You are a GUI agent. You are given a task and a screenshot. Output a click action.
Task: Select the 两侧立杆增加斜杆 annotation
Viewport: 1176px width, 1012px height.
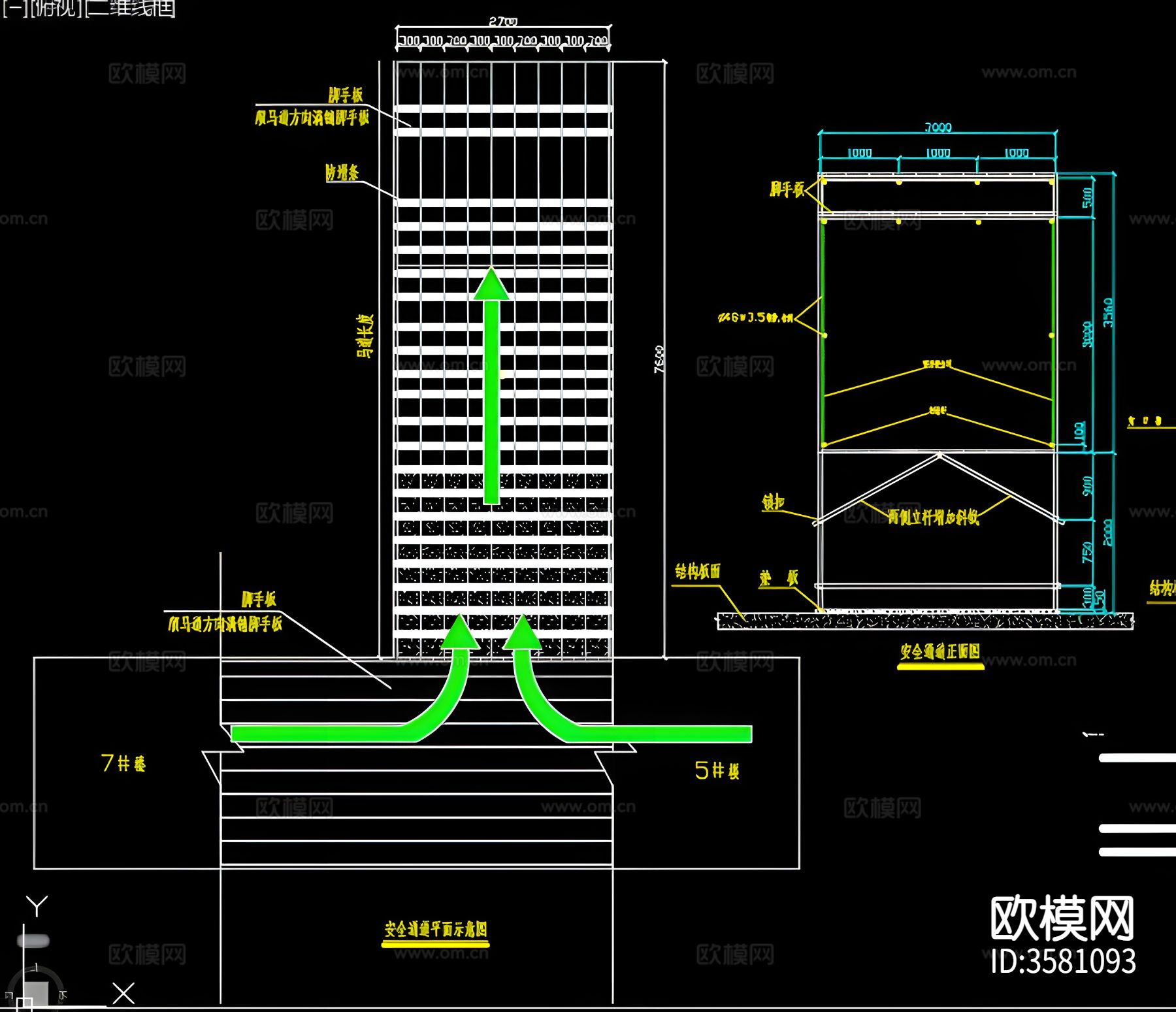pos(934,517)
